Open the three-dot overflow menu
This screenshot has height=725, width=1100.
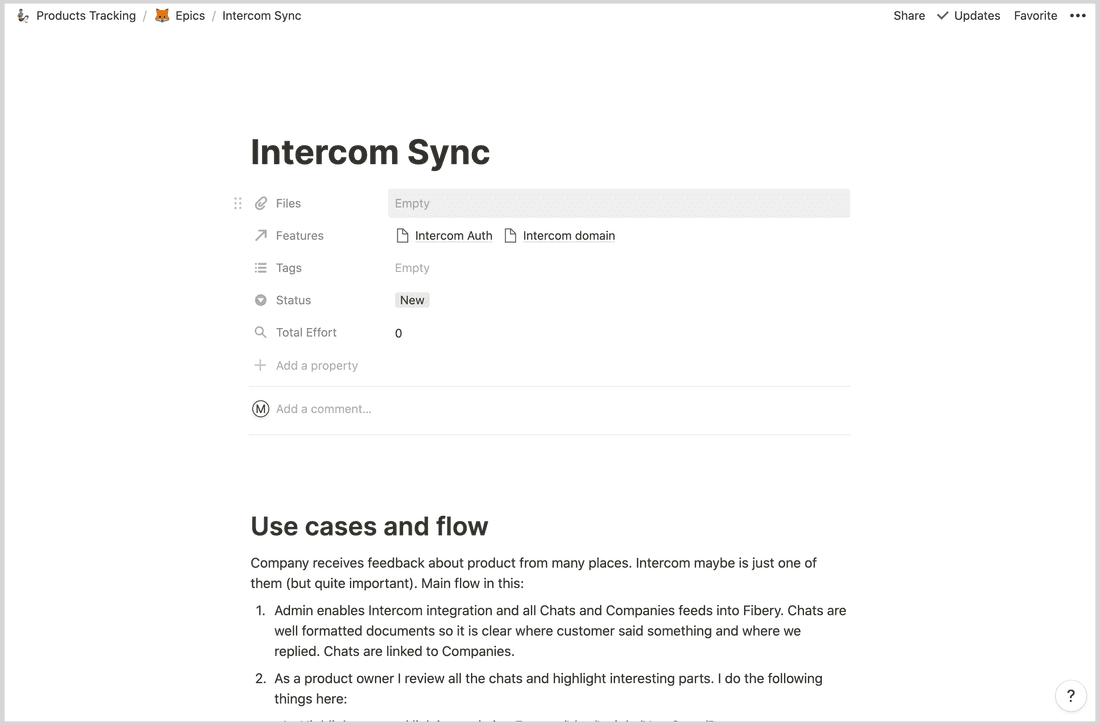click(1078, 15)
